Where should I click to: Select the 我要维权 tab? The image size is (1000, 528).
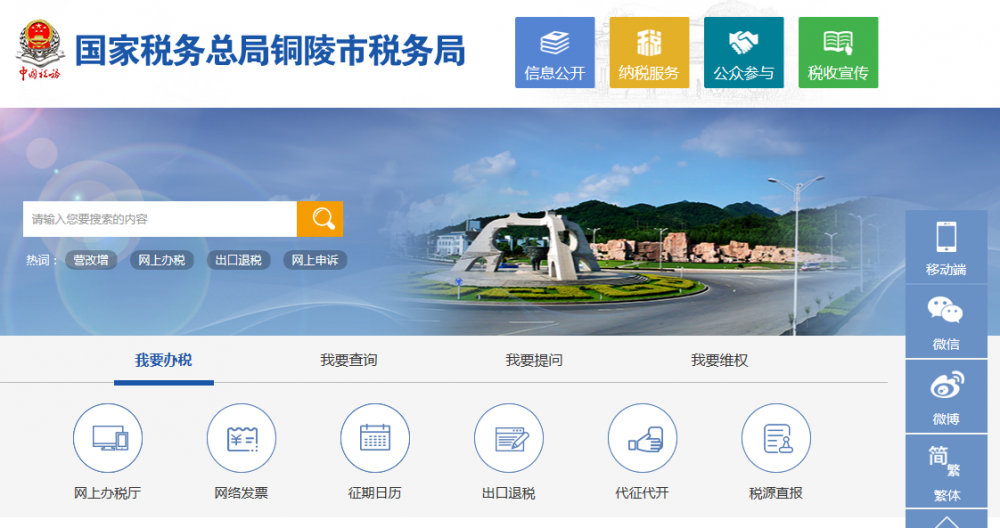[719, 360]
